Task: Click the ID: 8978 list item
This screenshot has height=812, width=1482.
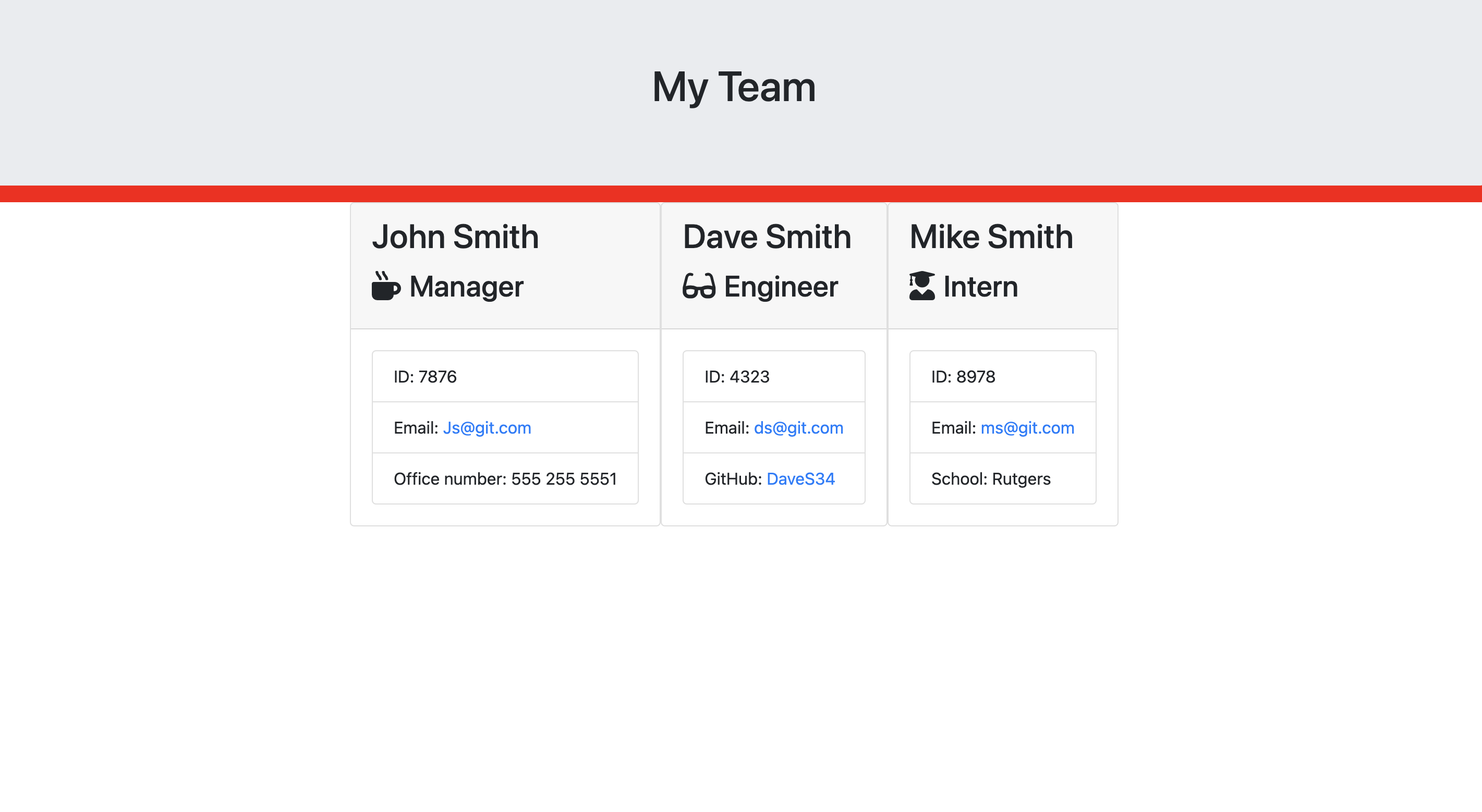Action: point(1002,377)
